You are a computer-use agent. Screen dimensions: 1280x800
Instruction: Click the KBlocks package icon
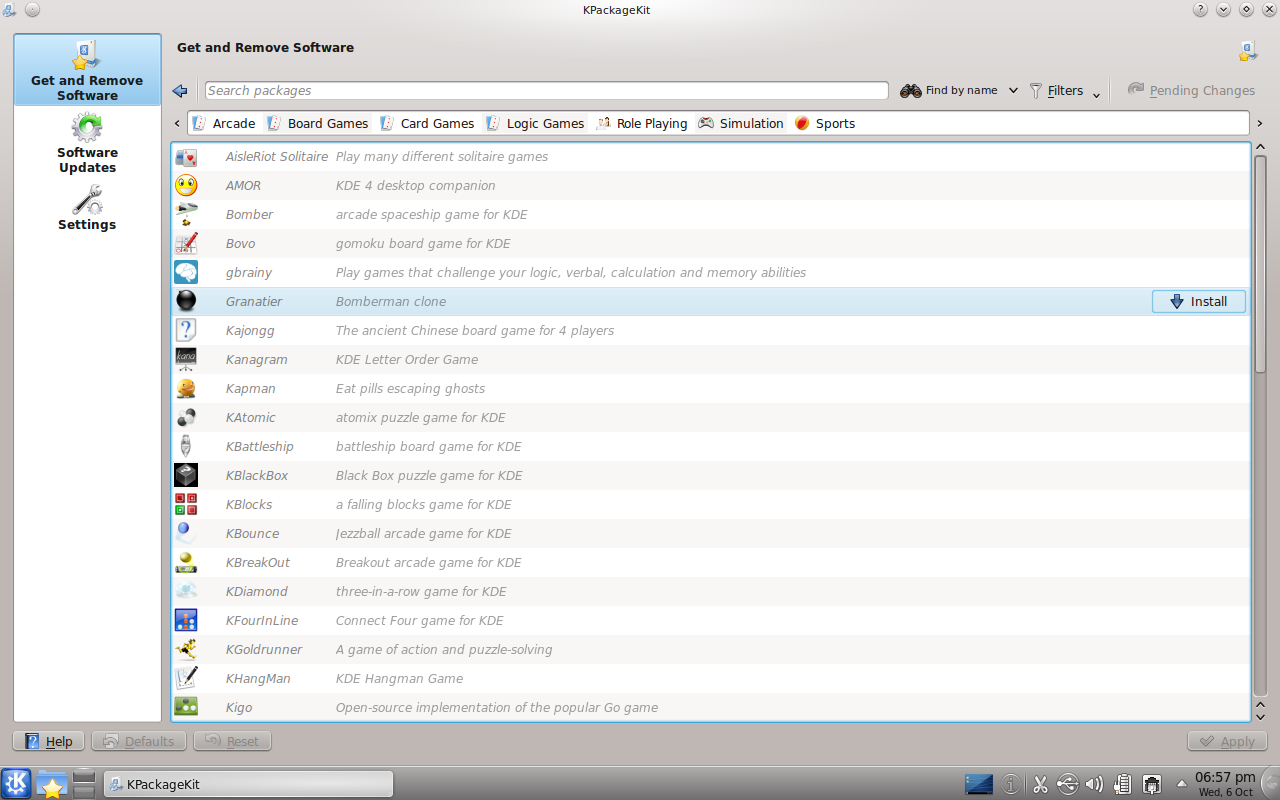click(186, 505)
